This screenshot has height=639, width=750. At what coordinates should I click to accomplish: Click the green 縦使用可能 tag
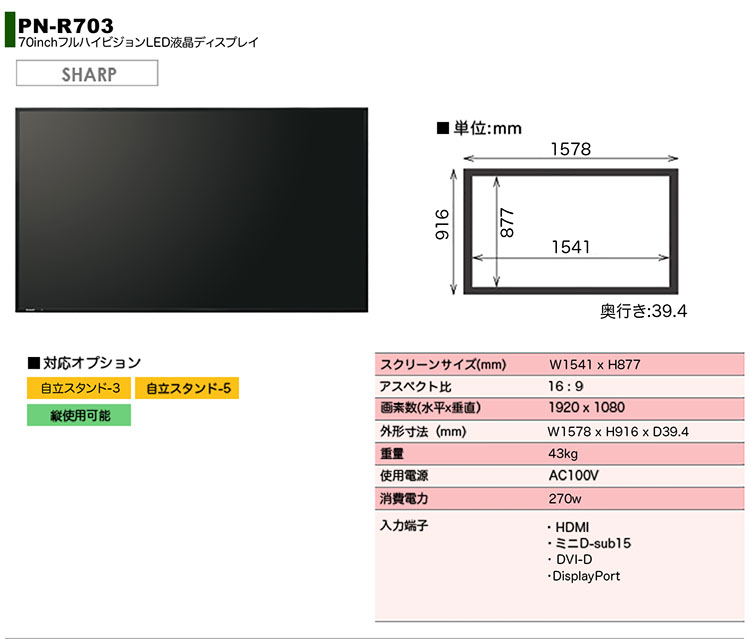[x=79, y=415]
